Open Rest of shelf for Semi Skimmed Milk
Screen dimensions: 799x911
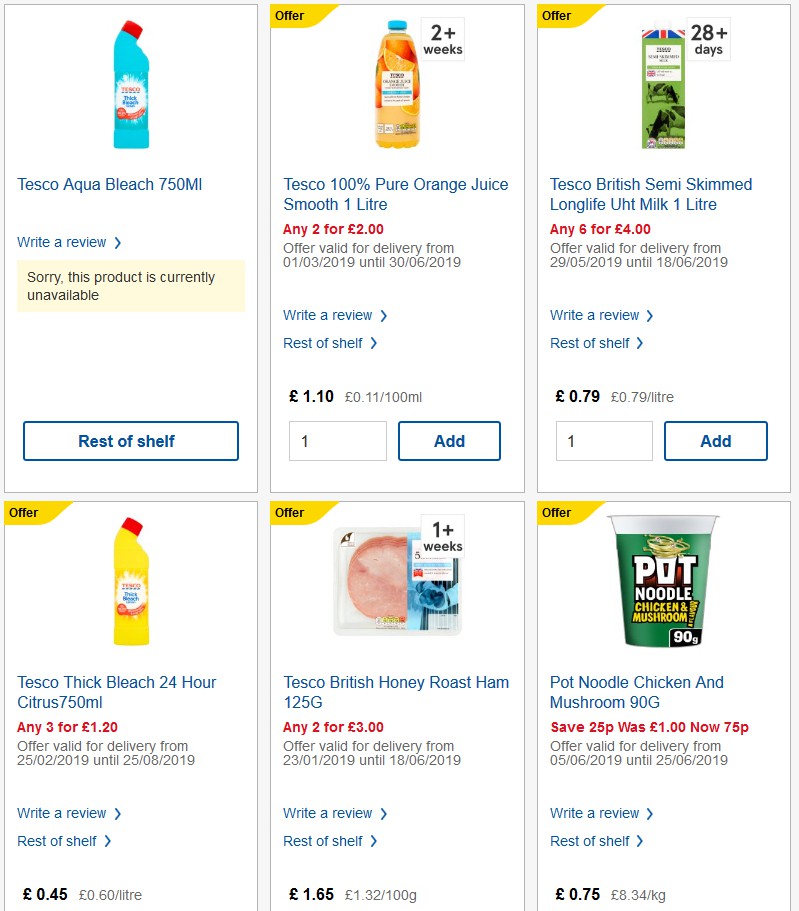click(590, 343)
